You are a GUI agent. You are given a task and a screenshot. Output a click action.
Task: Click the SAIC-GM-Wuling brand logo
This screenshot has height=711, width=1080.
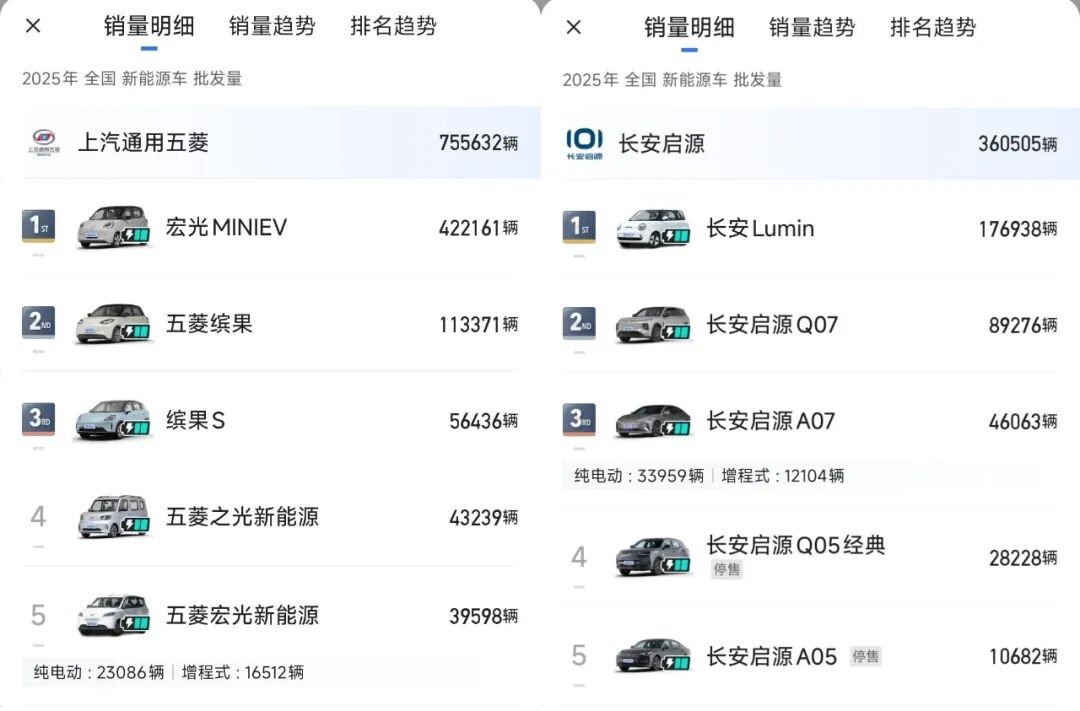tap(44, 142)
